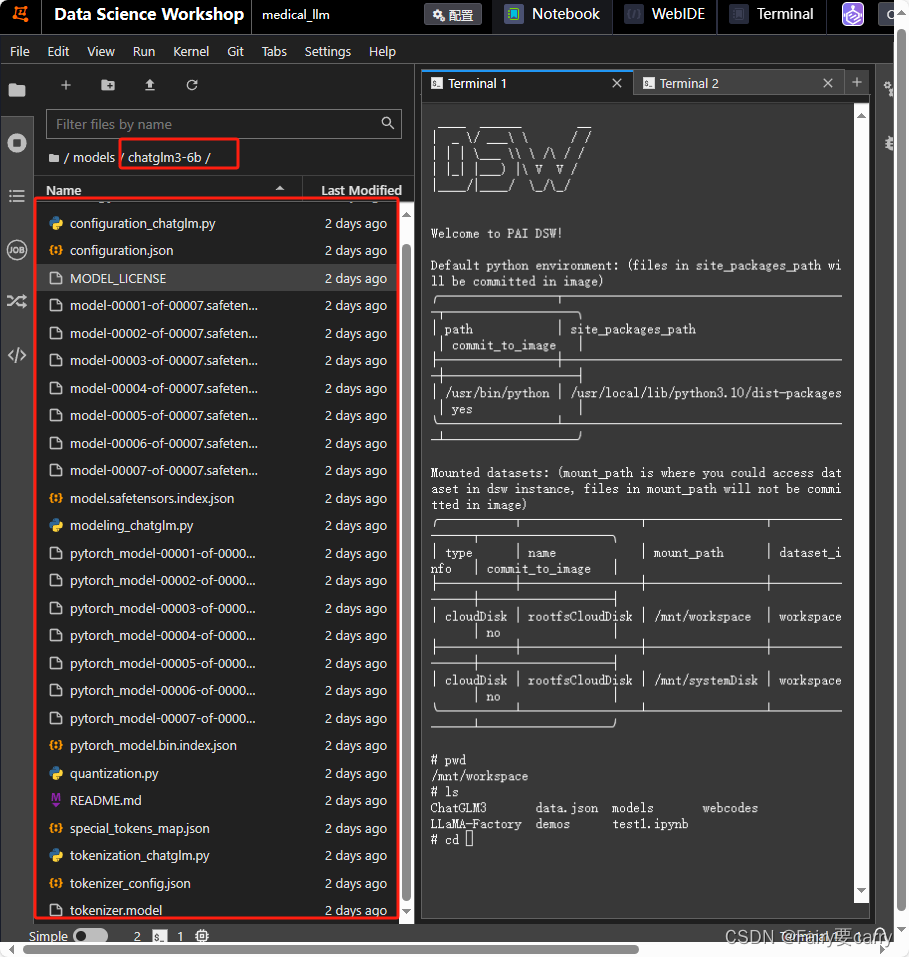Select model-00007-of-00007 safetensors file
909x957 pixels.
[x=217, y=471]
